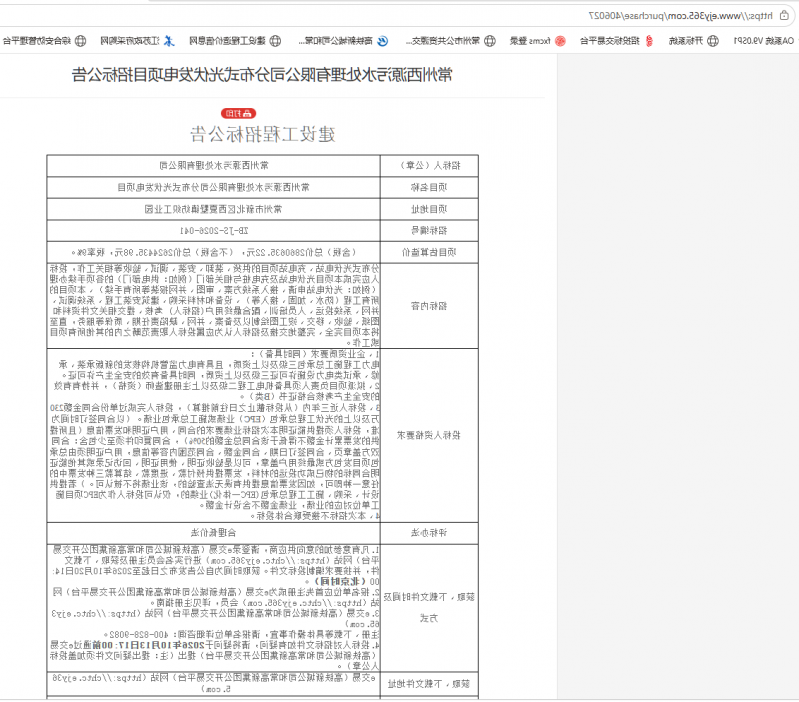799x702 pixels.
Task: Click the 招标人（公章） label cell
Action: (x=429, y=166)
